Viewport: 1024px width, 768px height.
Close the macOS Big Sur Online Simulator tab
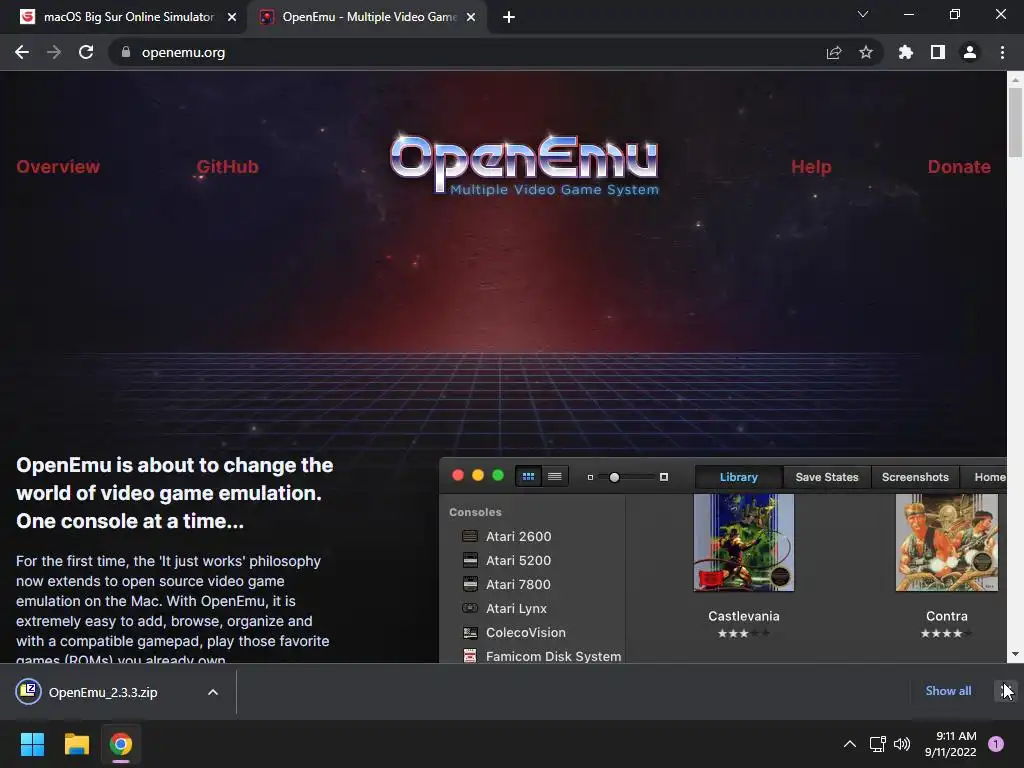click(232, 17)
